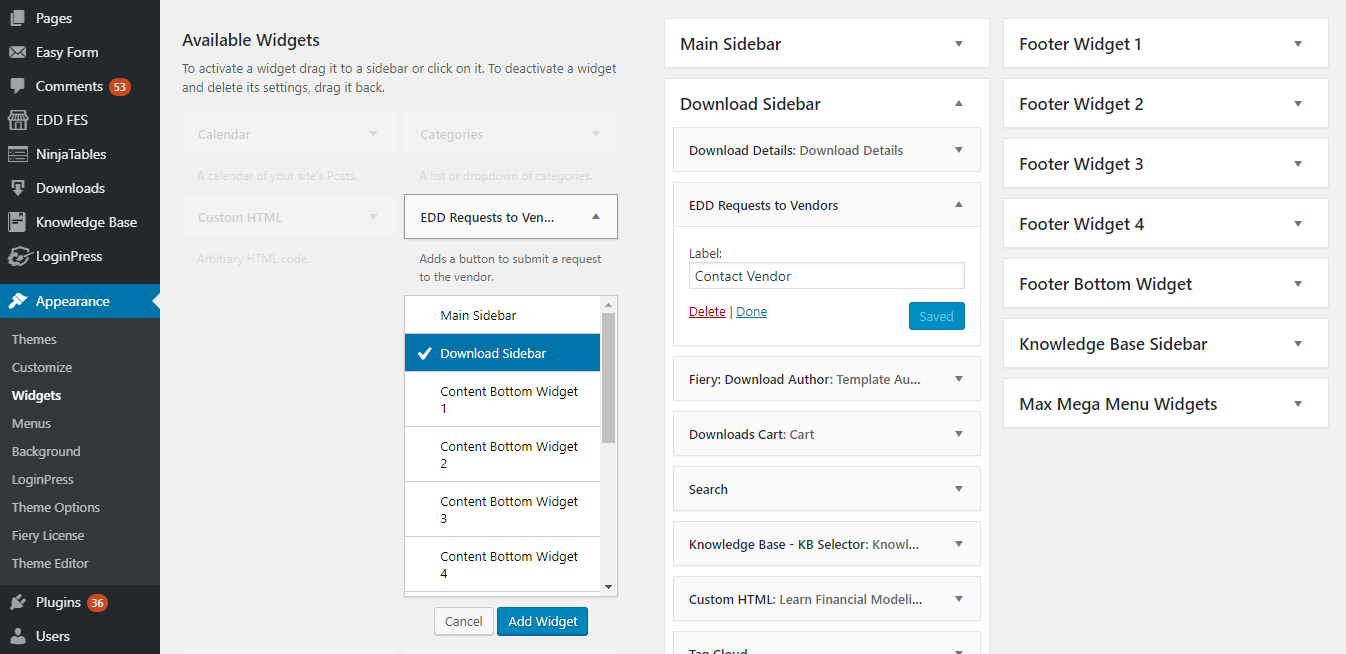Open the Background submenu item
The image size is (1346, 654).
coord(46,451)
